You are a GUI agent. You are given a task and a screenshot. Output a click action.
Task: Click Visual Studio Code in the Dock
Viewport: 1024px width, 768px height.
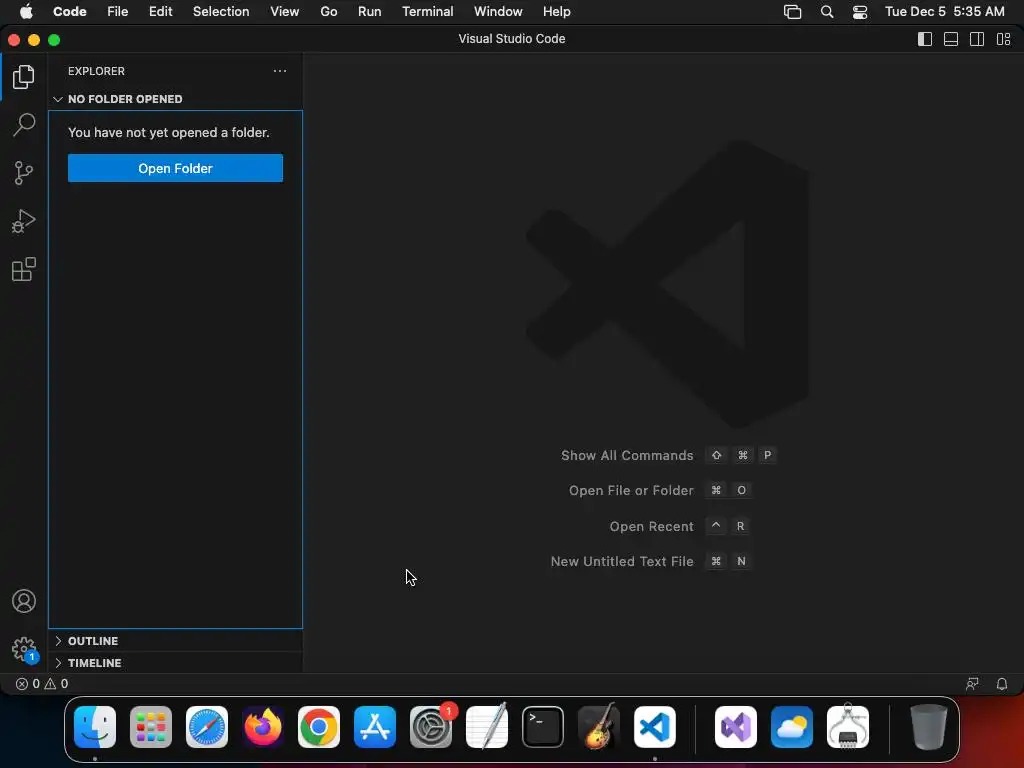655,727
